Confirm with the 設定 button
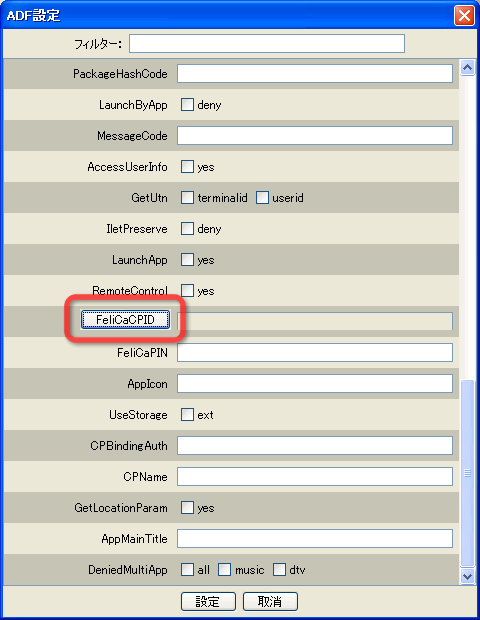 [x=208, y=601]
